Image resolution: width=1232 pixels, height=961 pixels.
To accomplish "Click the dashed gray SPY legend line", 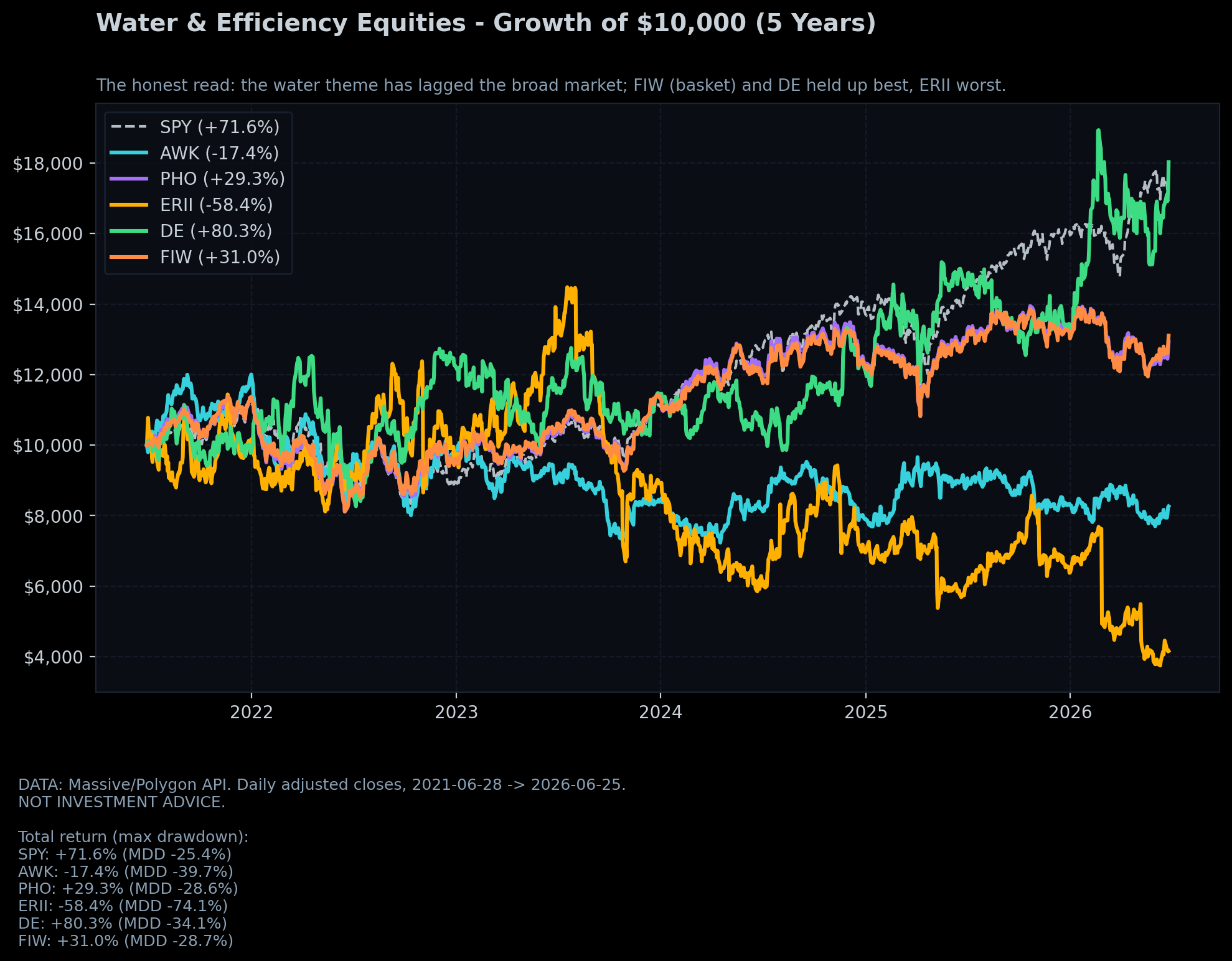I will point(129,127).
